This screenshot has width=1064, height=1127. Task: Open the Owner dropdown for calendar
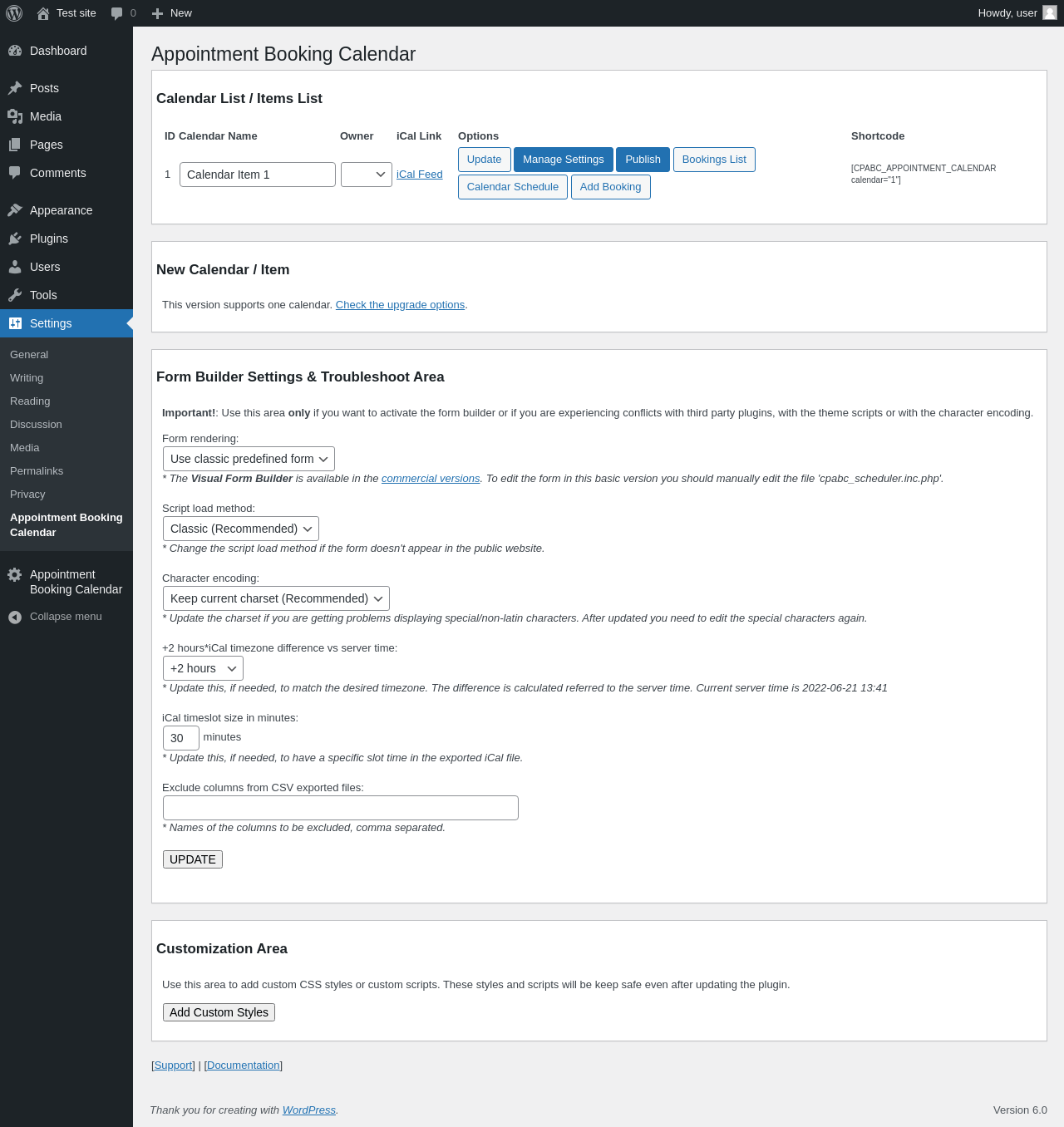pos(367,175)
